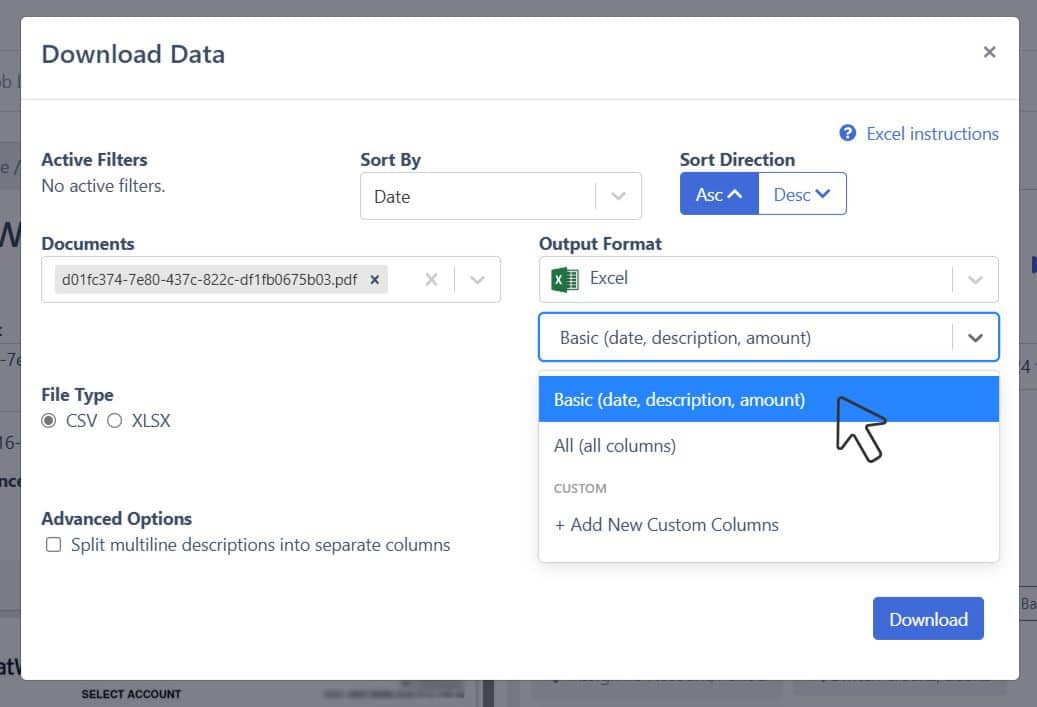Clear all selected documents
The width and height of the screenshot is (1037, 707).
point(431,280)
